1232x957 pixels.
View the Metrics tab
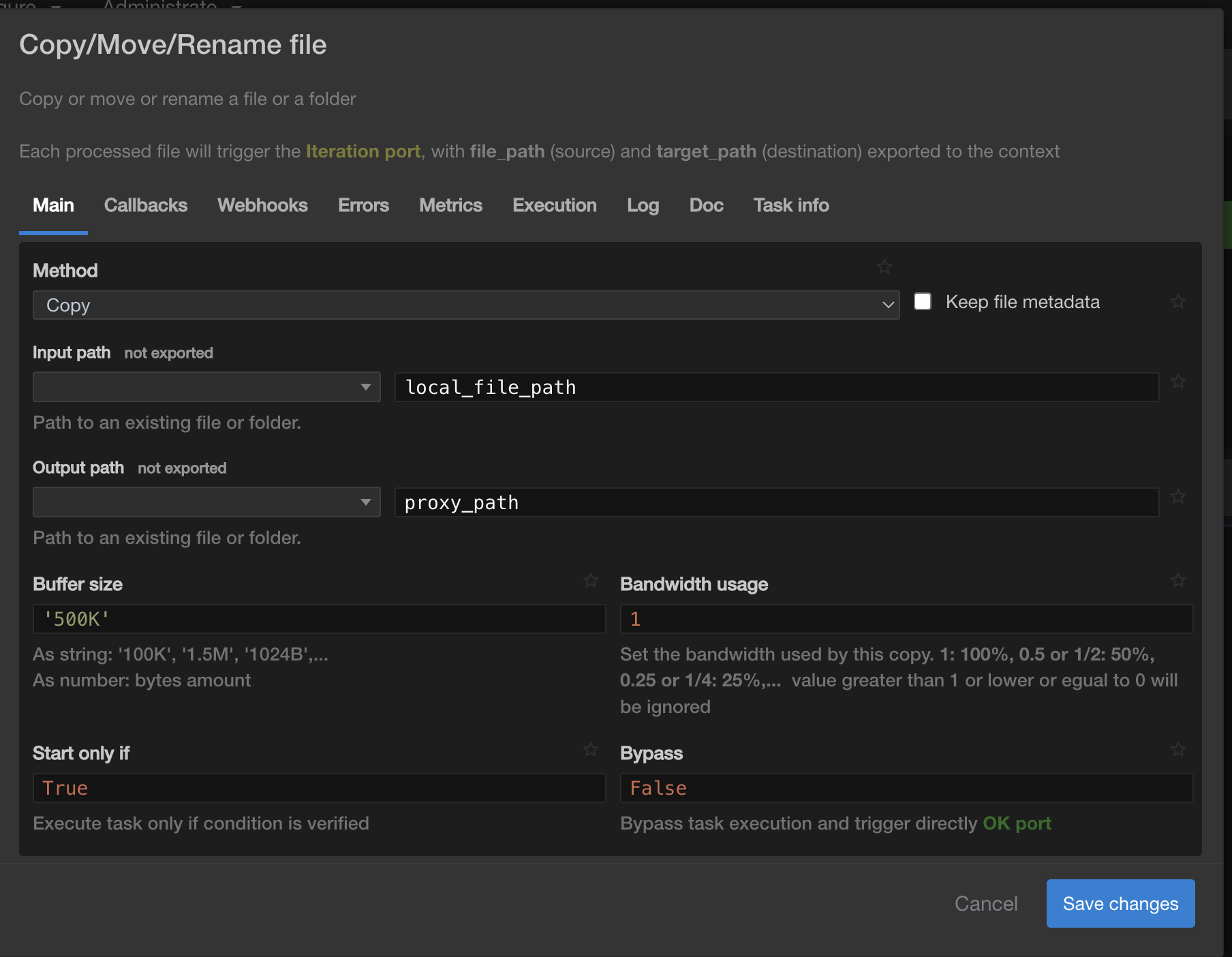pos(450,205)
